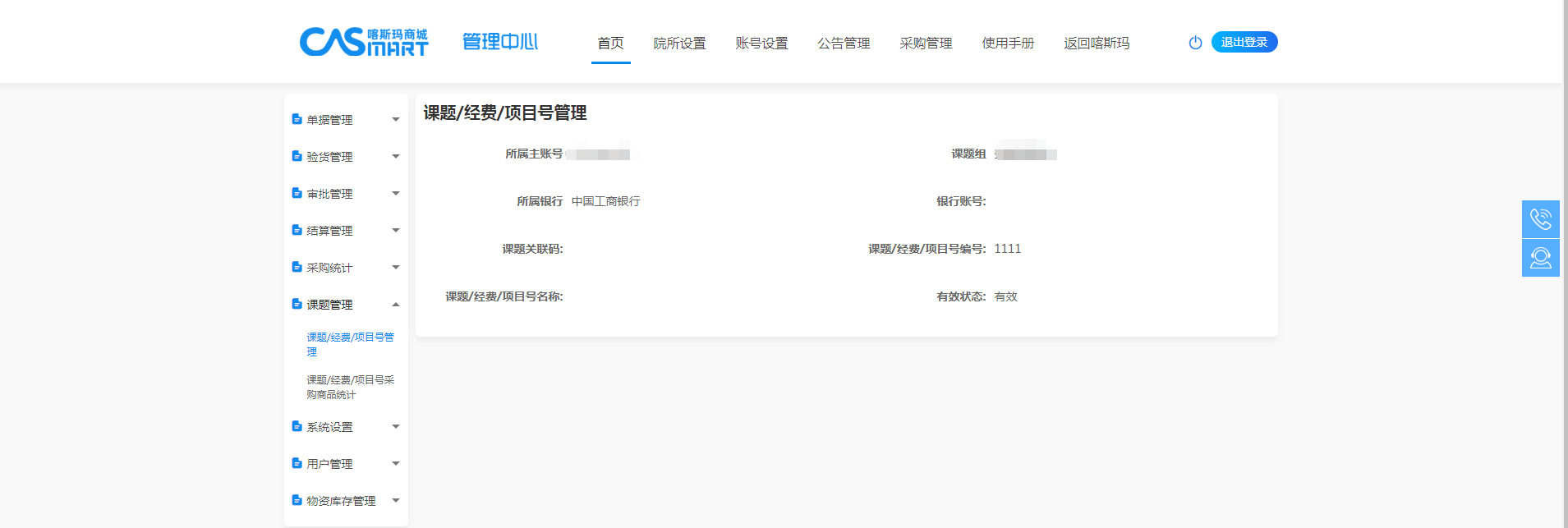Click the document icon beside 用户管理
The height and width of the screenshot is (528, 1568).
pos(297,464)
